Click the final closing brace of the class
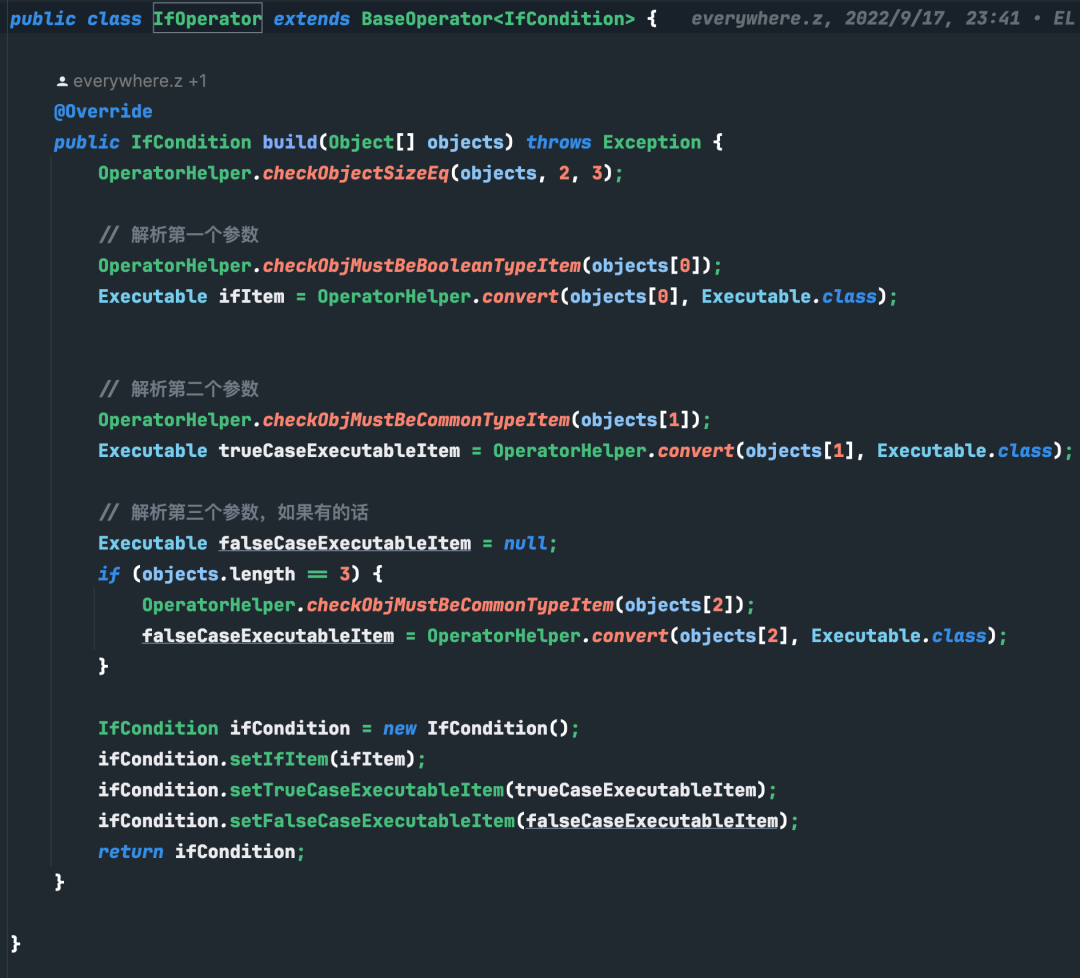Screen dimensions: 1080x978 [16, 944]
